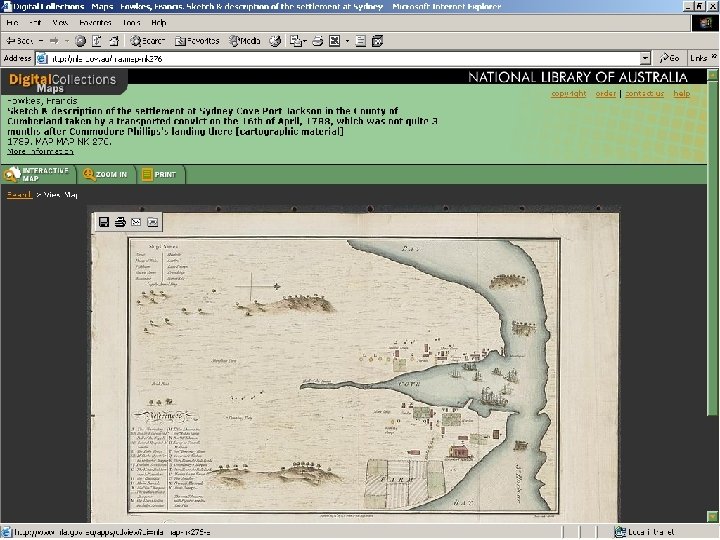Click the Sydney Cove map image
The height and width of the screenshot is (540, 720).
[355, 366]
